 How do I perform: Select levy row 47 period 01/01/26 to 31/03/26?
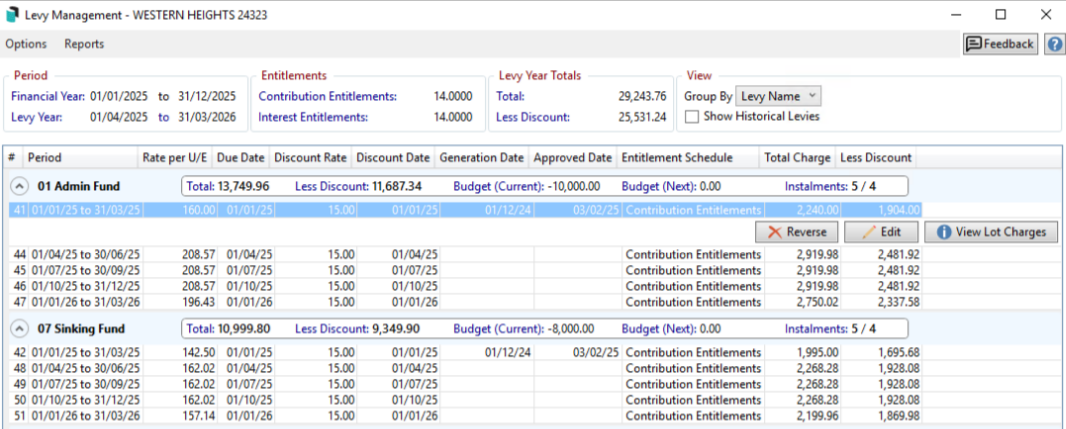coord(464,301)
